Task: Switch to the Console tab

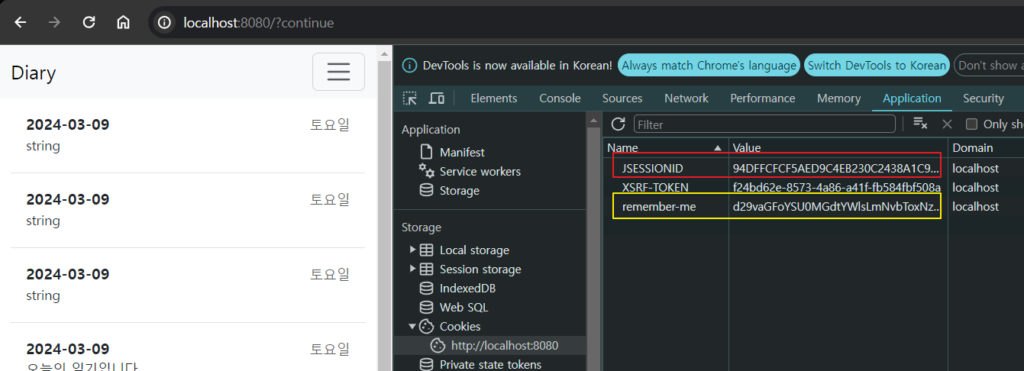Action: 560,99
